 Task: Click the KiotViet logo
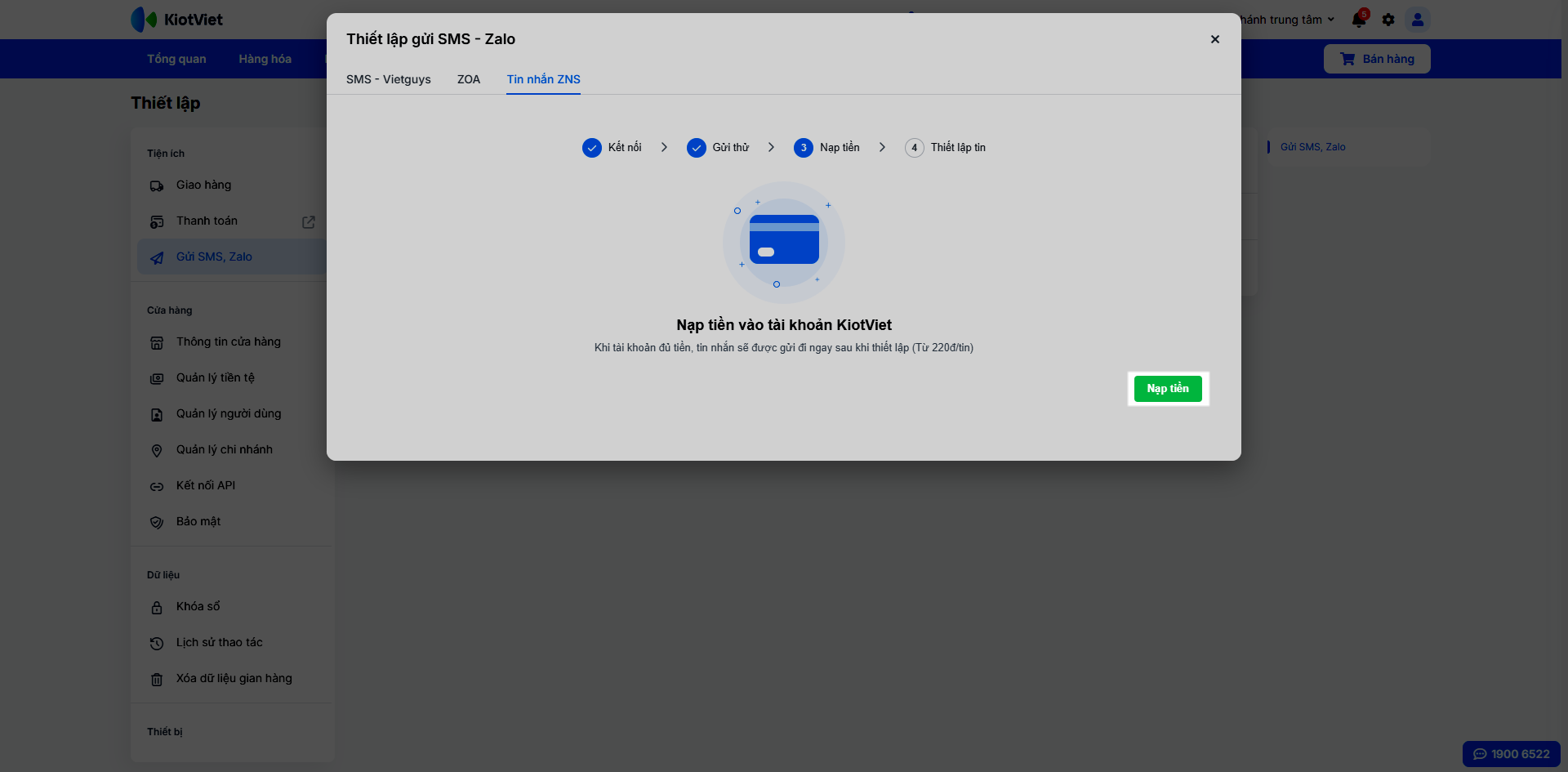(x=176, y=20)
